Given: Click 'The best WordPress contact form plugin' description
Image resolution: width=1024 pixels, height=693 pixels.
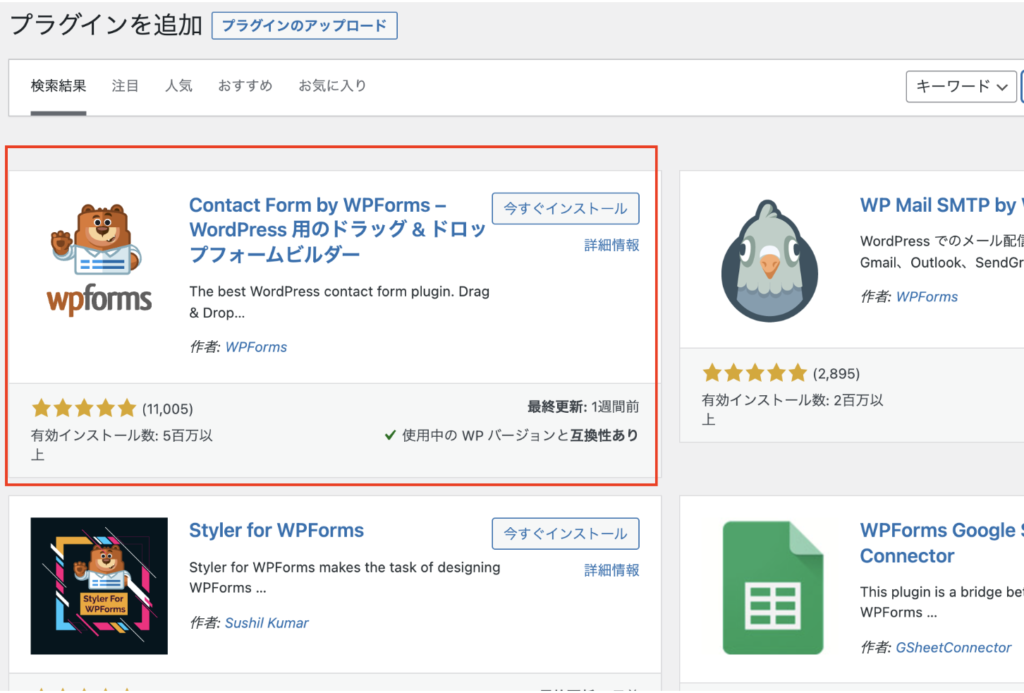Looking at the screenshot, I should [x=339, y=302].
